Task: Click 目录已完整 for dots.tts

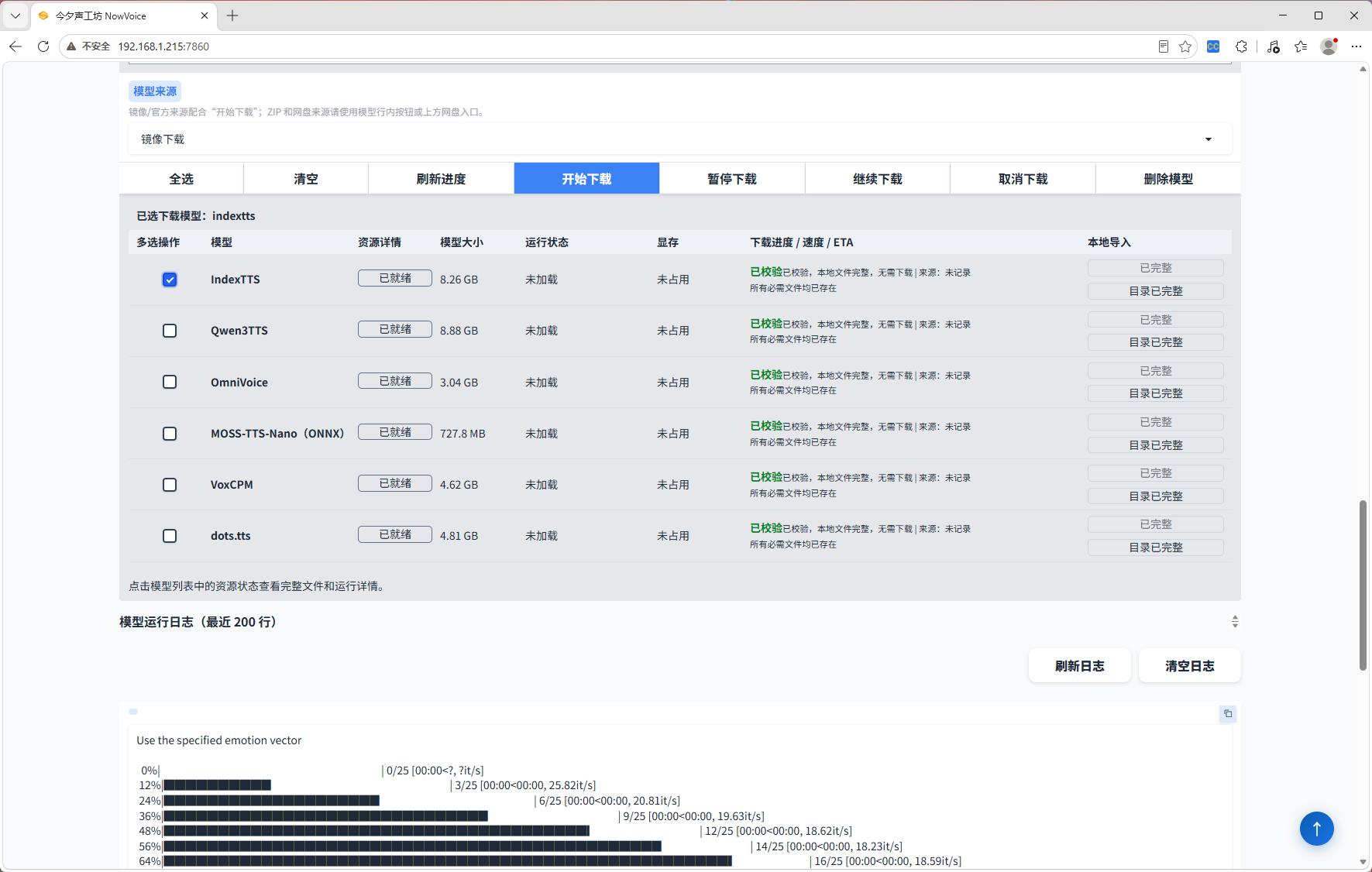Action: coord(1156,548)
